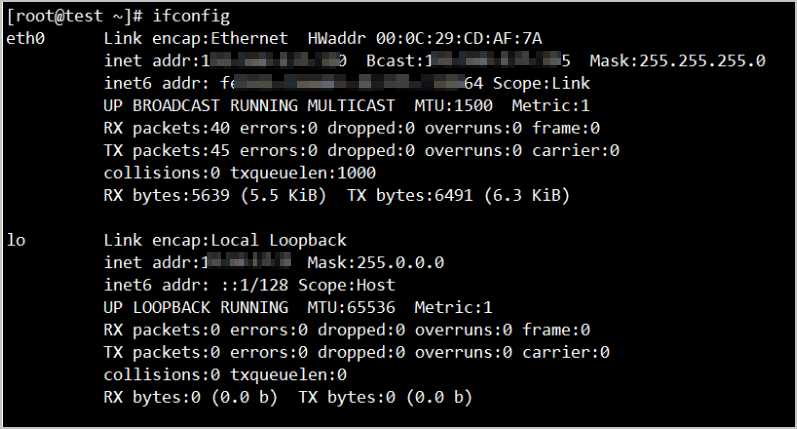Select the TX packets:45 text
Image resolution: width=797 pixels, height=429 pixels.
(167, 150)
